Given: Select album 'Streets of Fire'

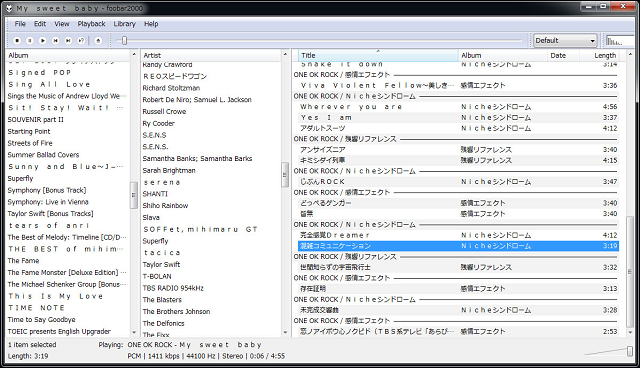Looking at the screenshot, I should pos(30,143).
